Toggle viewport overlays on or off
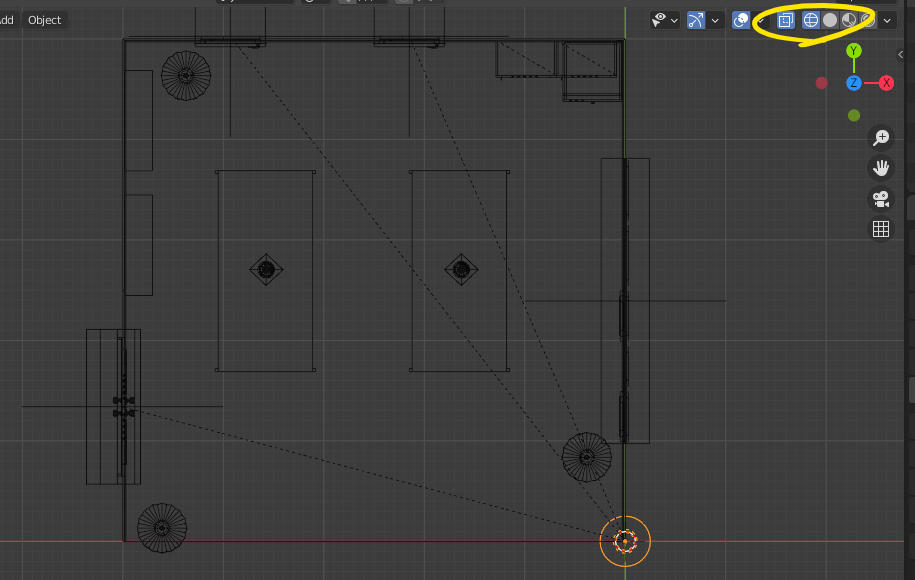The width and height of the screenshot is (915, 580). pos(741,20)
